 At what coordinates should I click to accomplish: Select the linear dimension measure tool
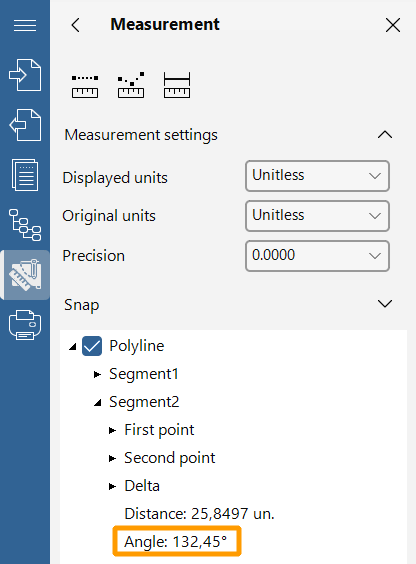pos(177,85)
